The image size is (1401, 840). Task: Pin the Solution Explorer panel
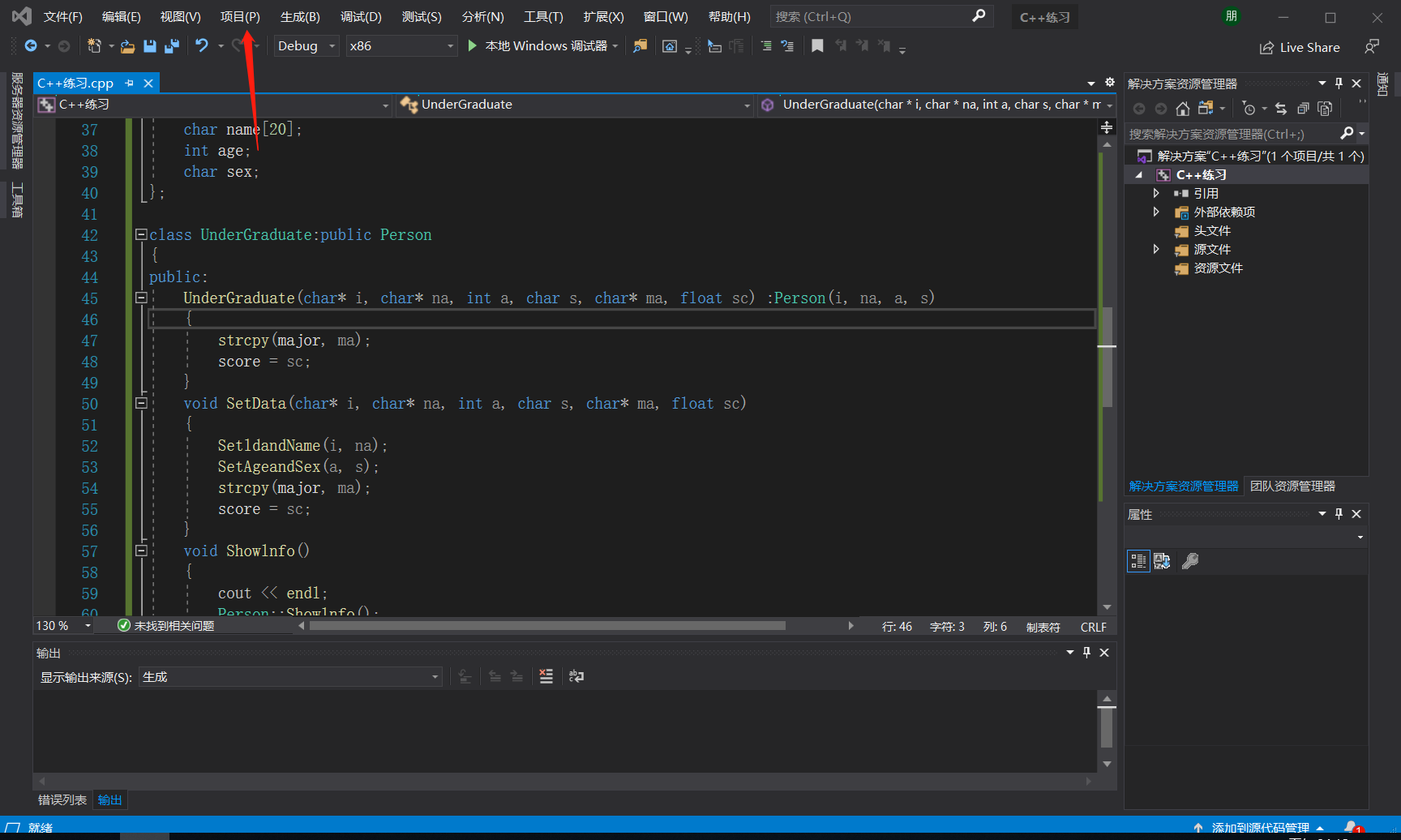pos(1339,82)
